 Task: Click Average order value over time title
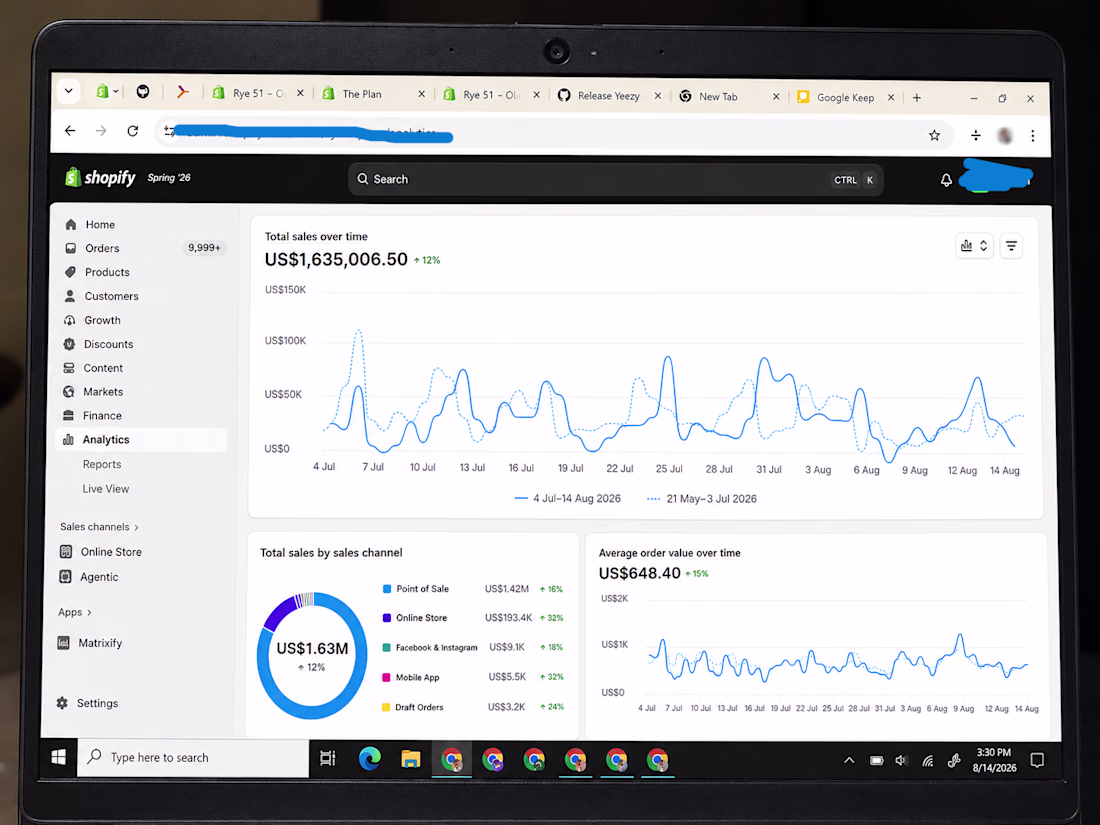[x=669, y=553]
